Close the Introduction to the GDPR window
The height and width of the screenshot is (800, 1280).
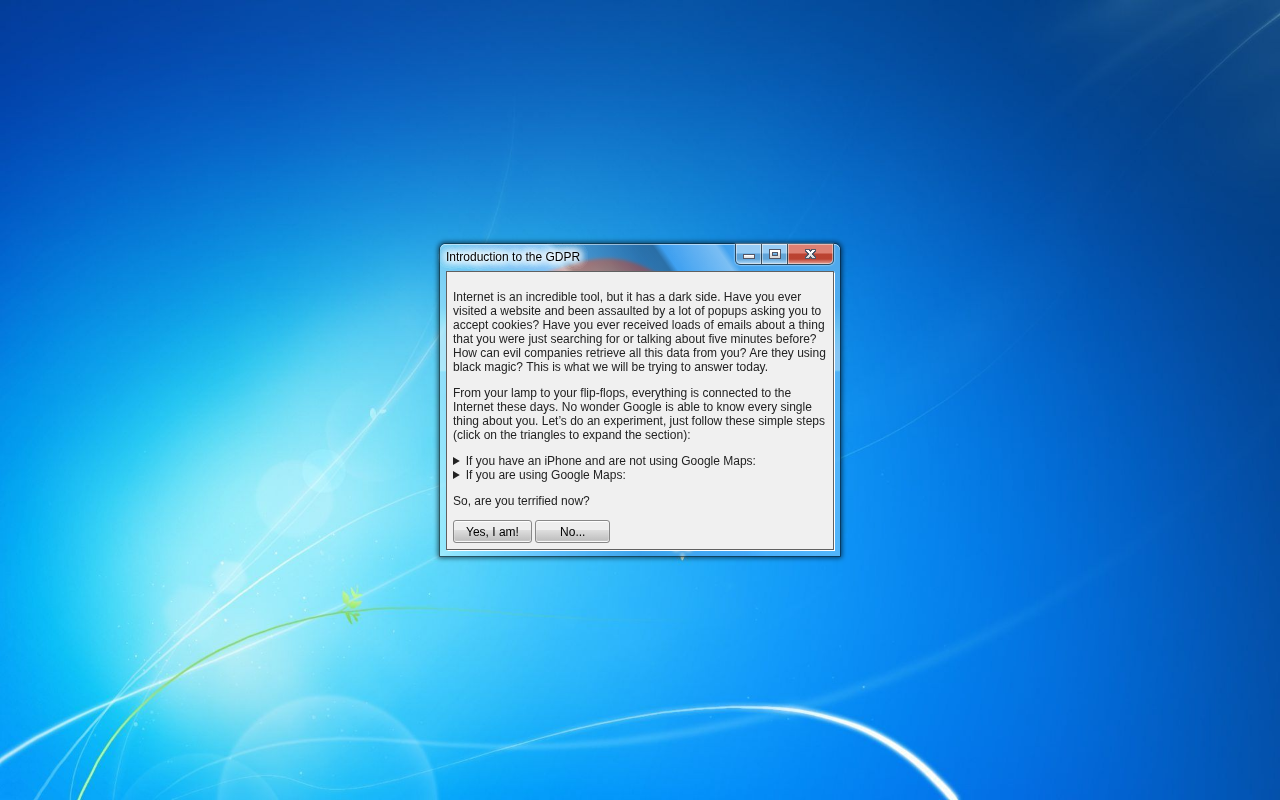click(x=810, y=255)
